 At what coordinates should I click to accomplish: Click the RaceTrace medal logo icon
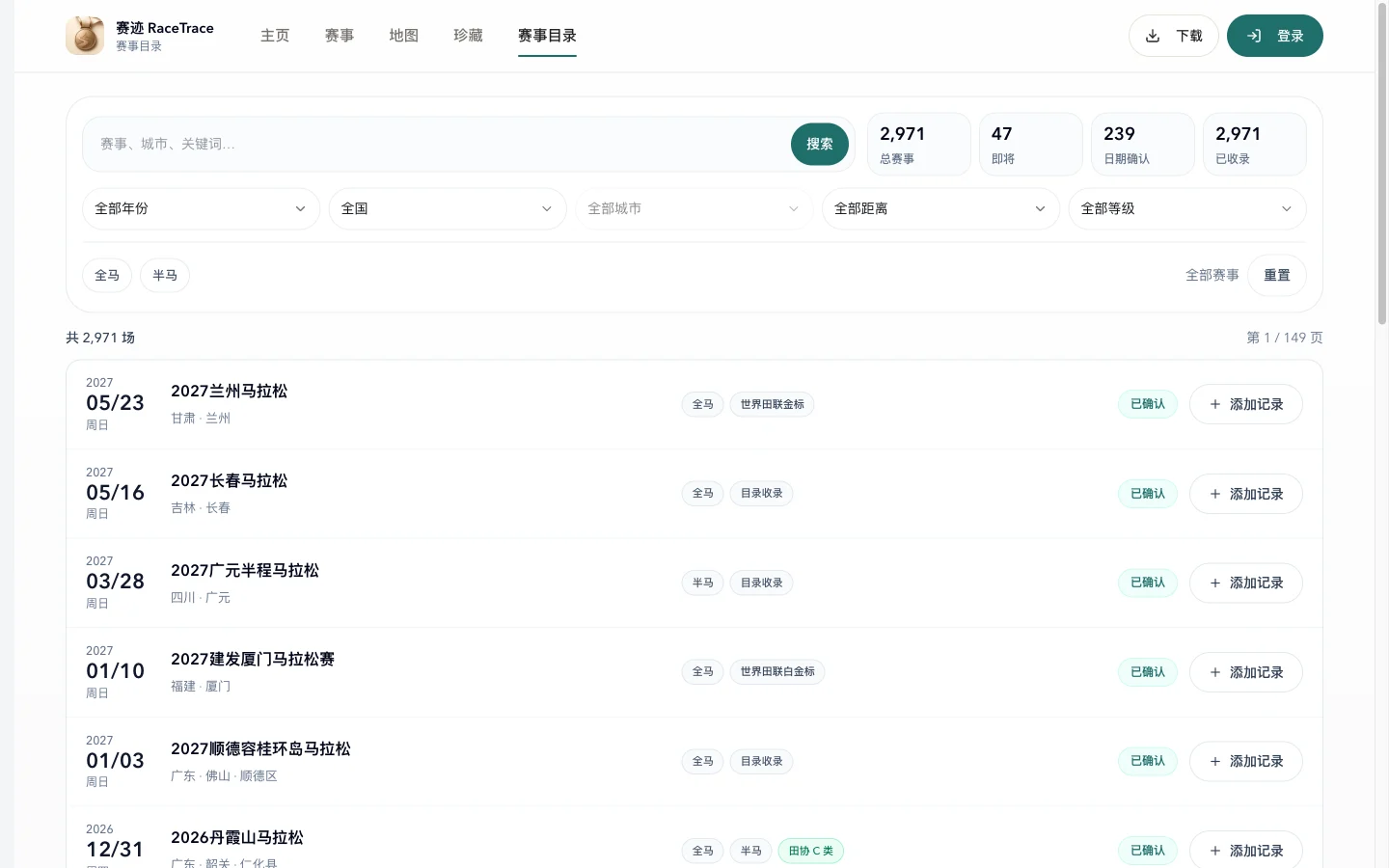point(85,36)
